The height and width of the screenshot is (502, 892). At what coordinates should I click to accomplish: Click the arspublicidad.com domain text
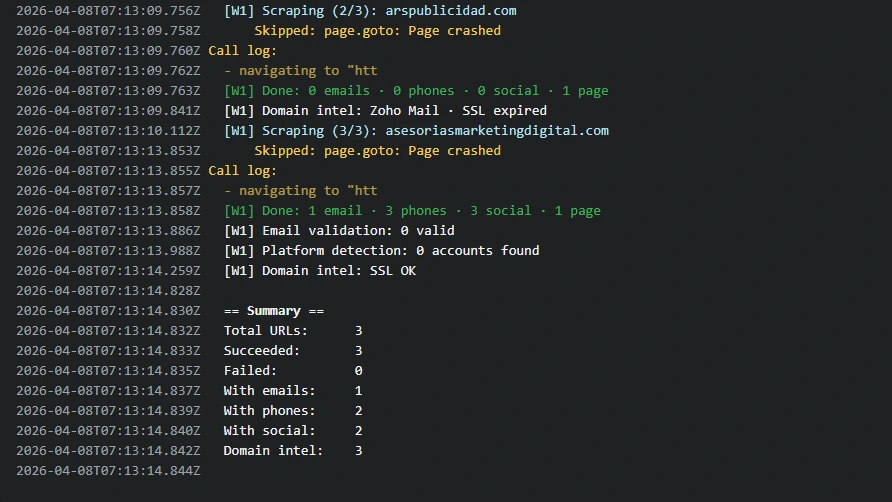[451, 11]
